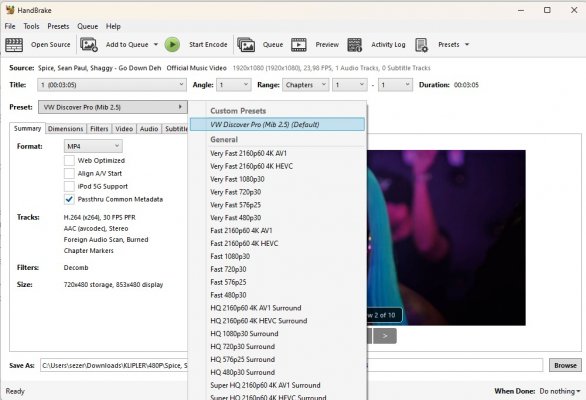586x400 pixels.
Task: Open the Title dropdown 1 (00:03:05)
Action: tap(112, 85)
